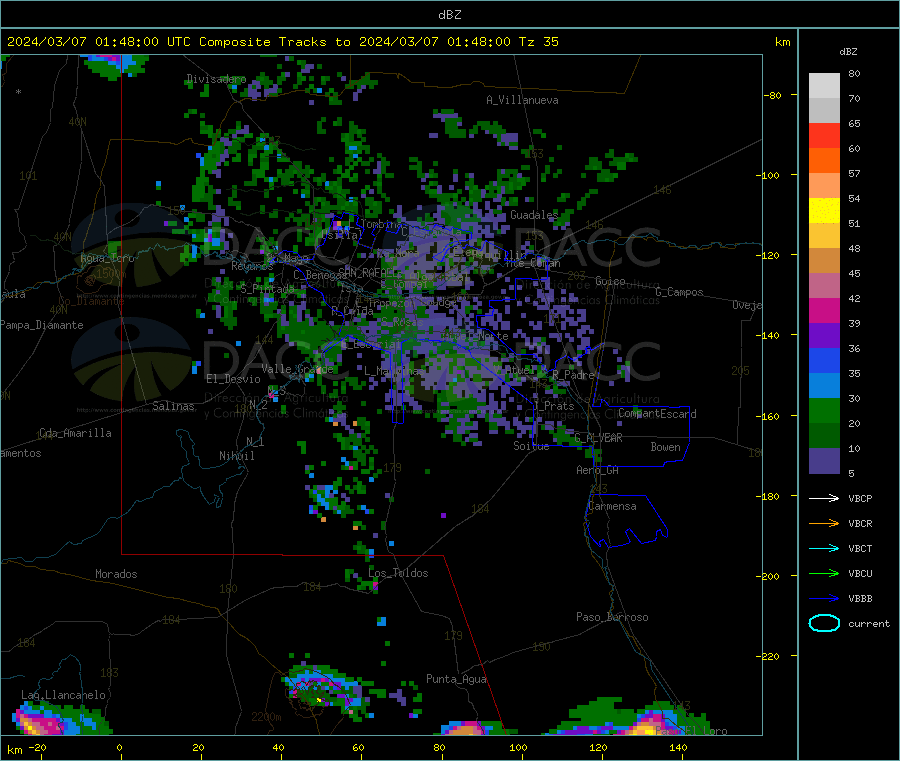Select the light gray 80 dBZ color swatch
This screenshot has width=900, height=761.
(x=824, y=86)
